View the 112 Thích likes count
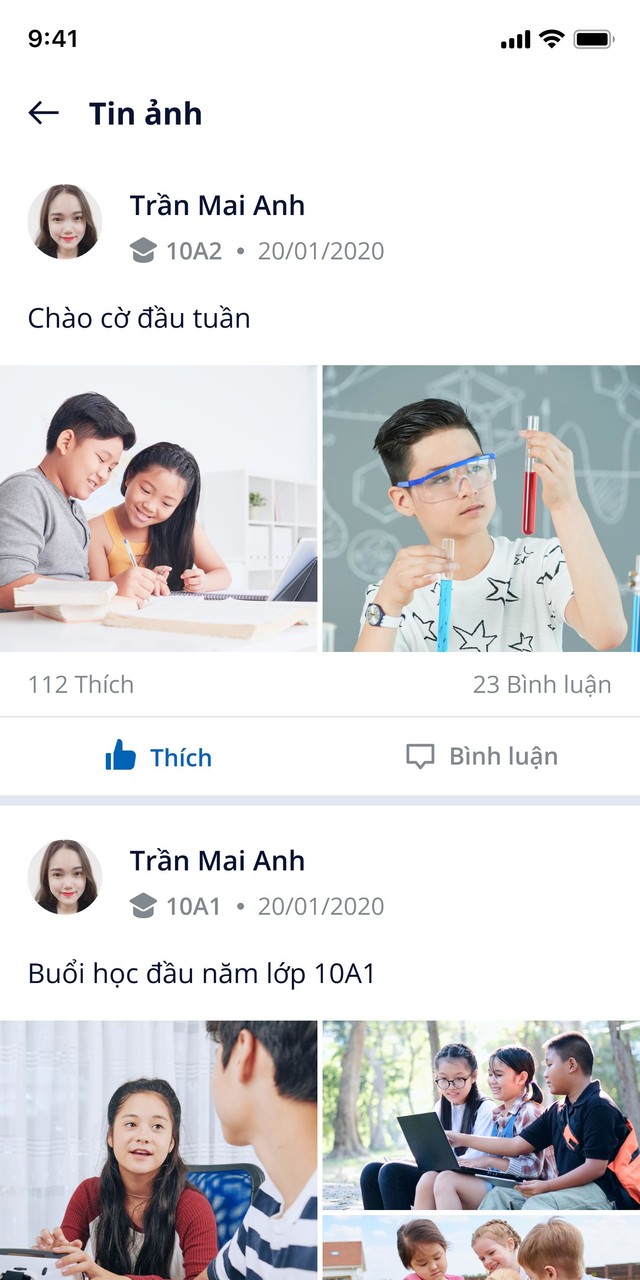This screenshot has height=1280, width=640. coord(81,685)
